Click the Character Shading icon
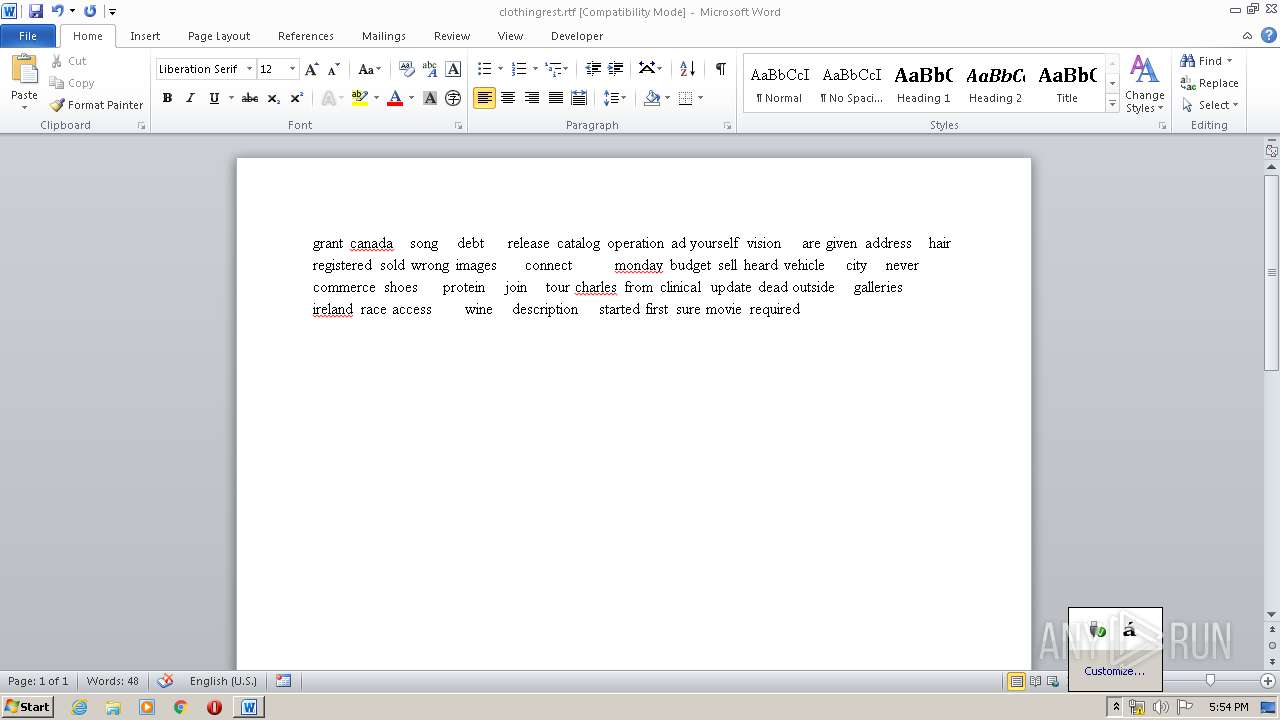Image resolution: width=1280 pixels, height=720 pixels. point(430,98)
